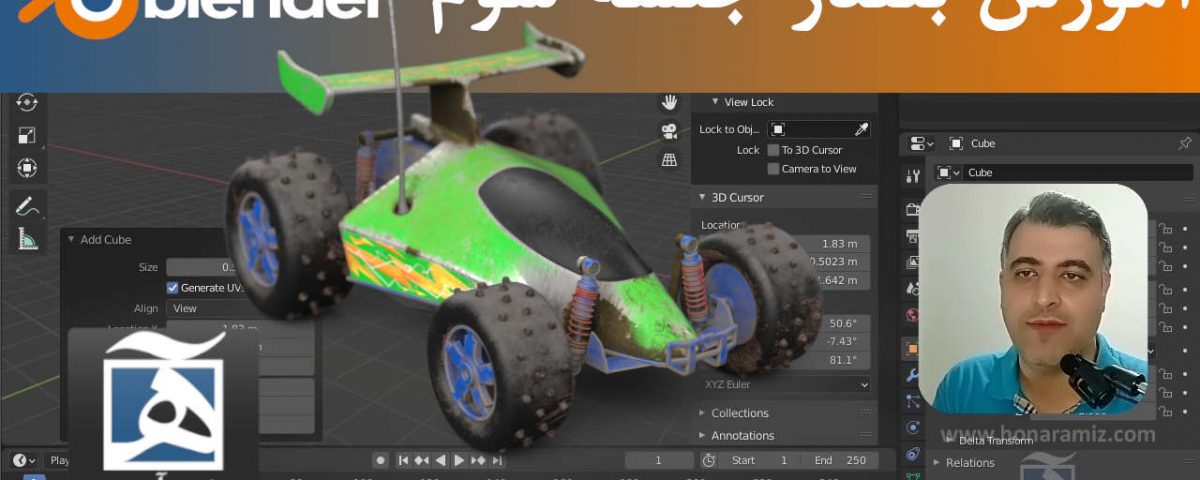The width and height of the screenshot is (1200, 480).
Task: Expand the Collections panel
Action: (x=702, y=413)
